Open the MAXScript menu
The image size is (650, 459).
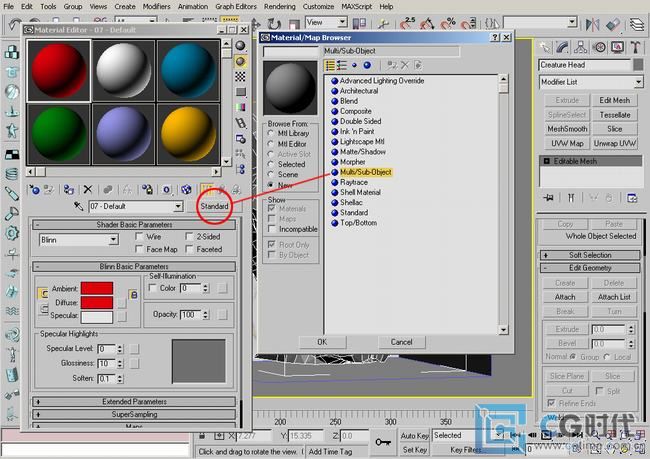point(357,6)
